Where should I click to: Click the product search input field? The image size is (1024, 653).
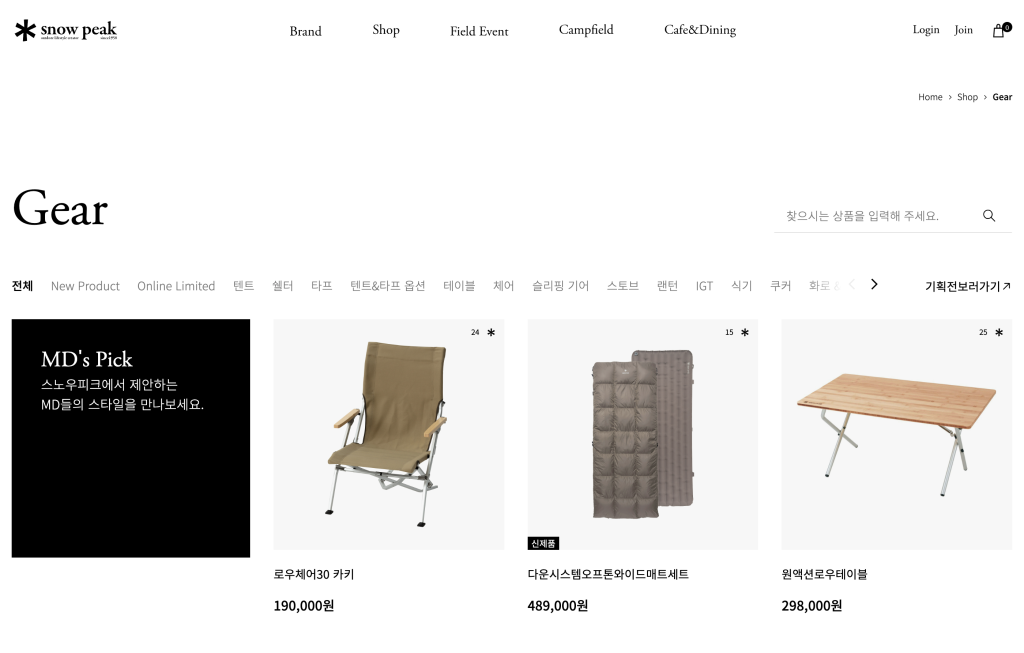pyautogui.click(x=875, y=216)
